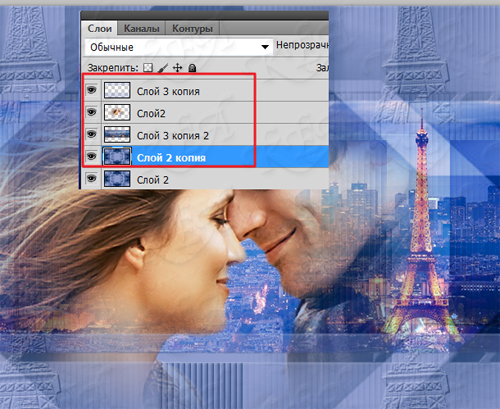The width and height of the screenshot is (500, 409).
Task: Click the Слой2 layer thumbnail
Action: pos(117,112)
